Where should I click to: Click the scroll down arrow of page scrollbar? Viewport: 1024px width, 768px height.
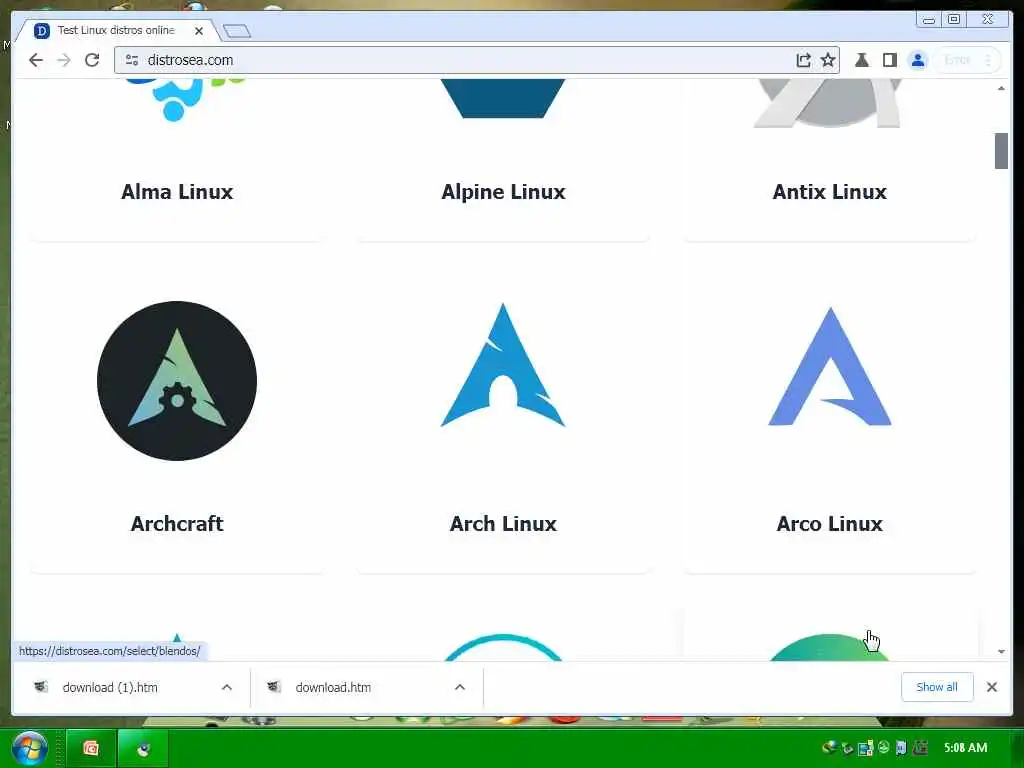tap(1001, 651)
